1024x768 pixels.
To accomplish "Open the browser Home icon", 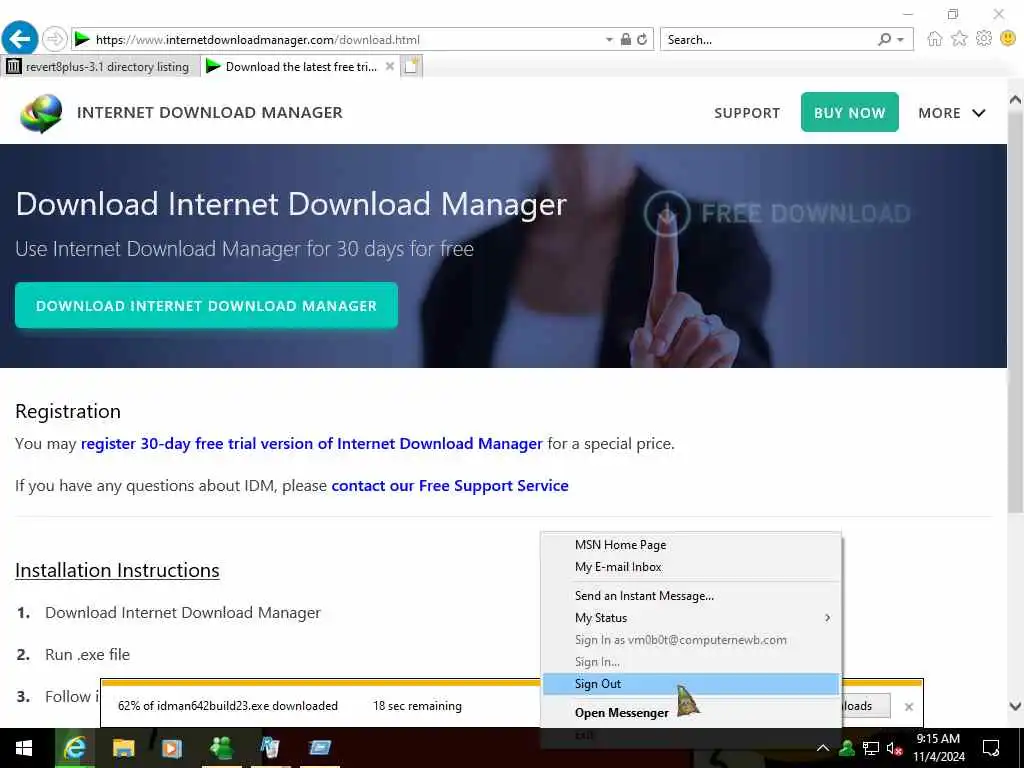I will tap(935, 39).
